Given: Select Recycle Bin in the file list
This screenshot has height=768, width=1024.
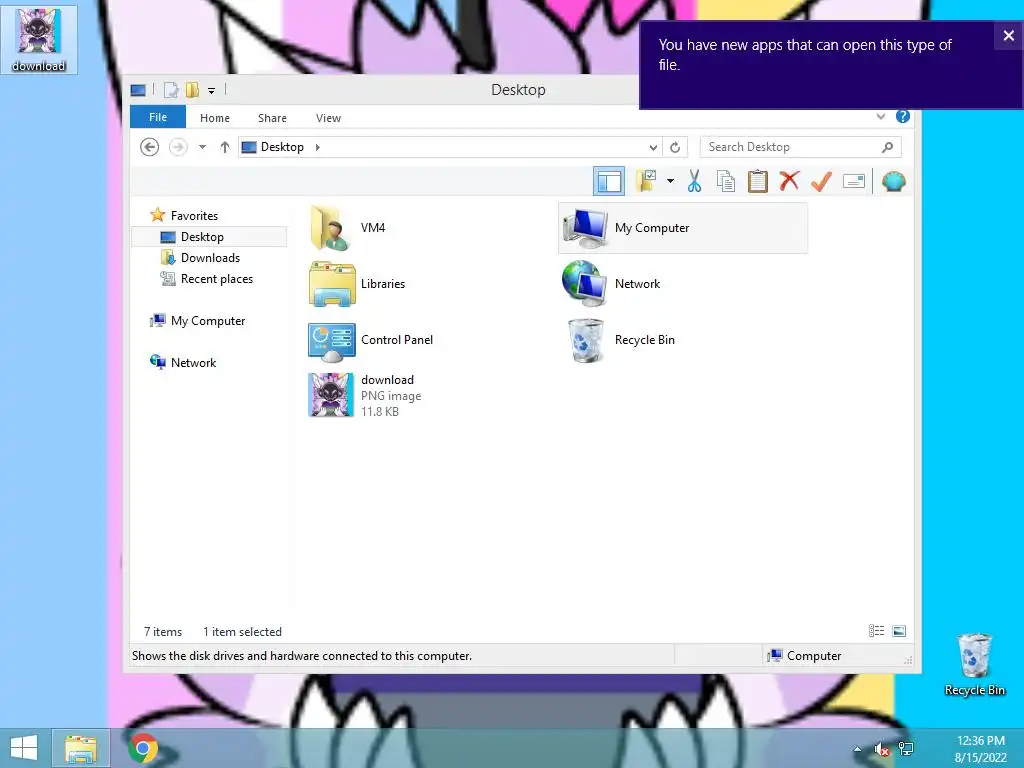Looking at the screenshot, I should point(619,340).
